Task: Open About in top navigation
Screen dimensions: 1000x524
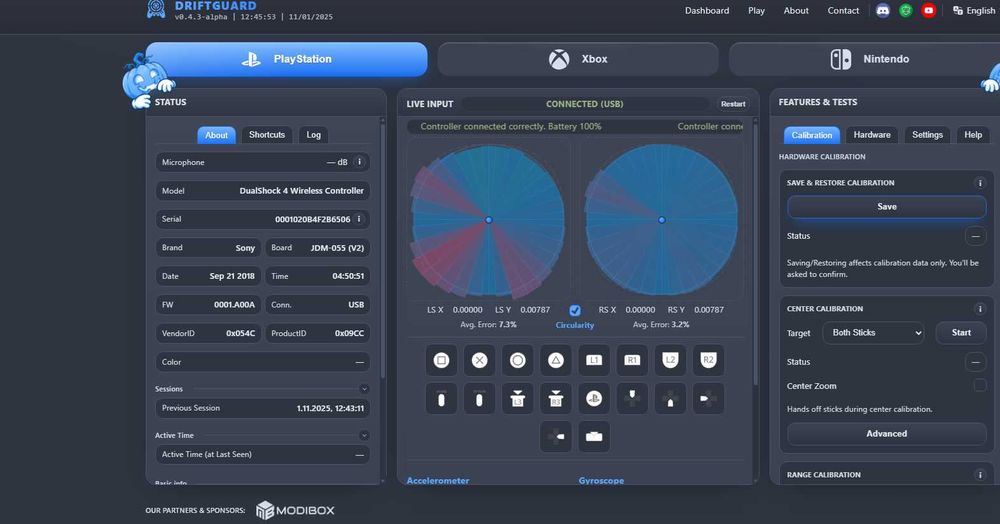Action: click(x=796, y=10)
